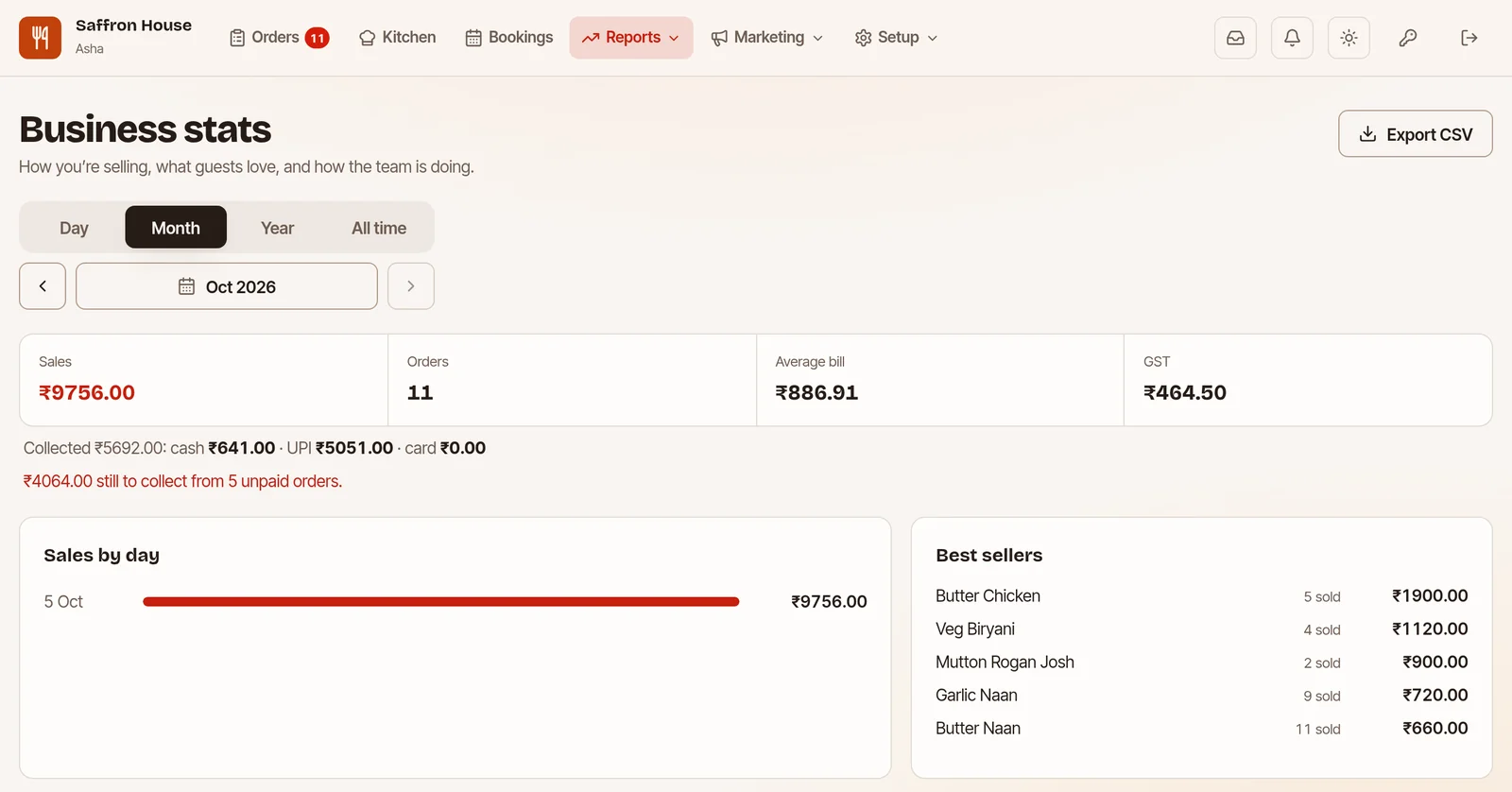Screen dimensions: 1512x792
Task: Select Garlic Naan in Best sellers
Action: tap(1202, 696)
